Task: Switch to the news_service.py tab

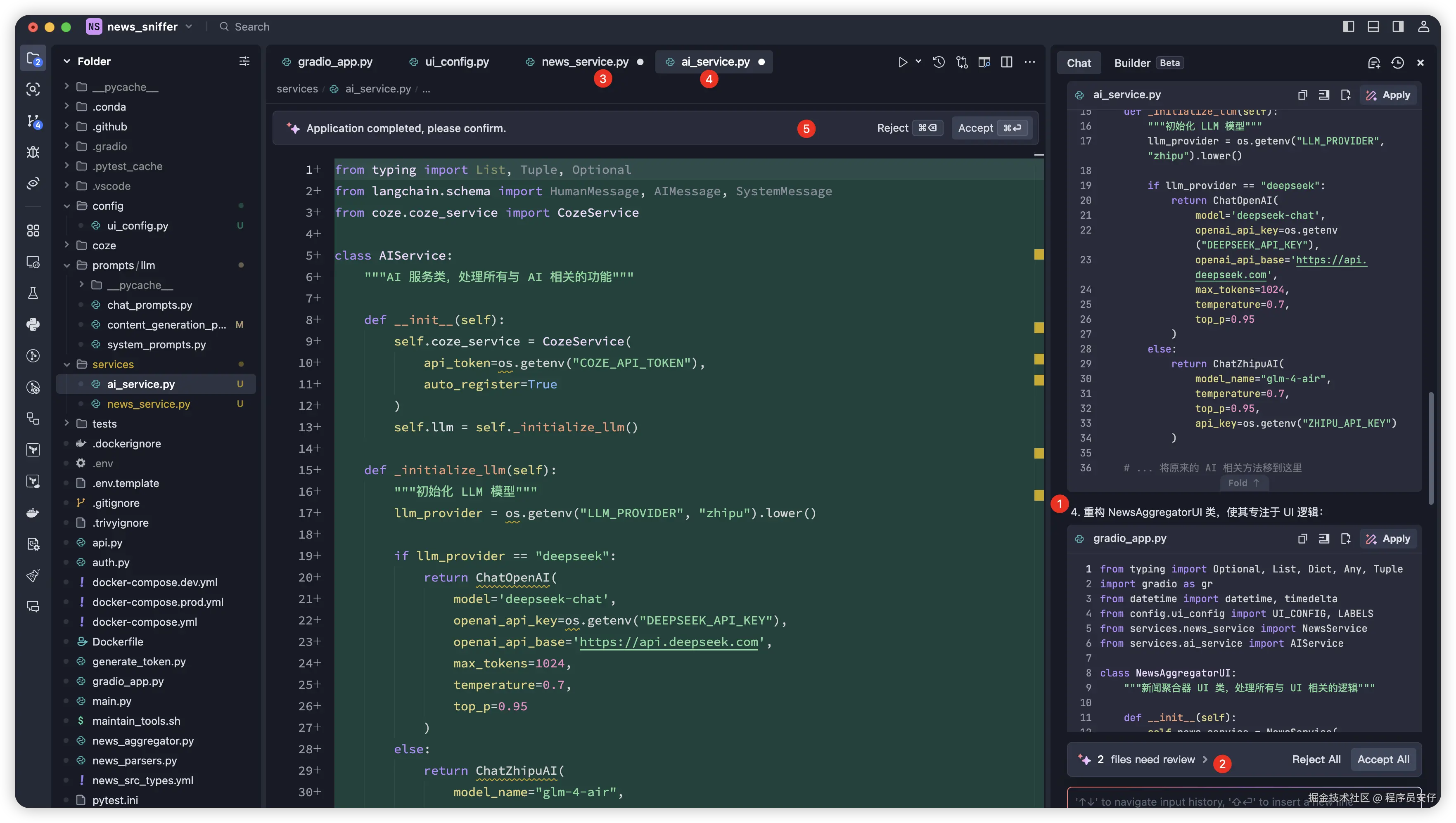Action: point(585,61)
